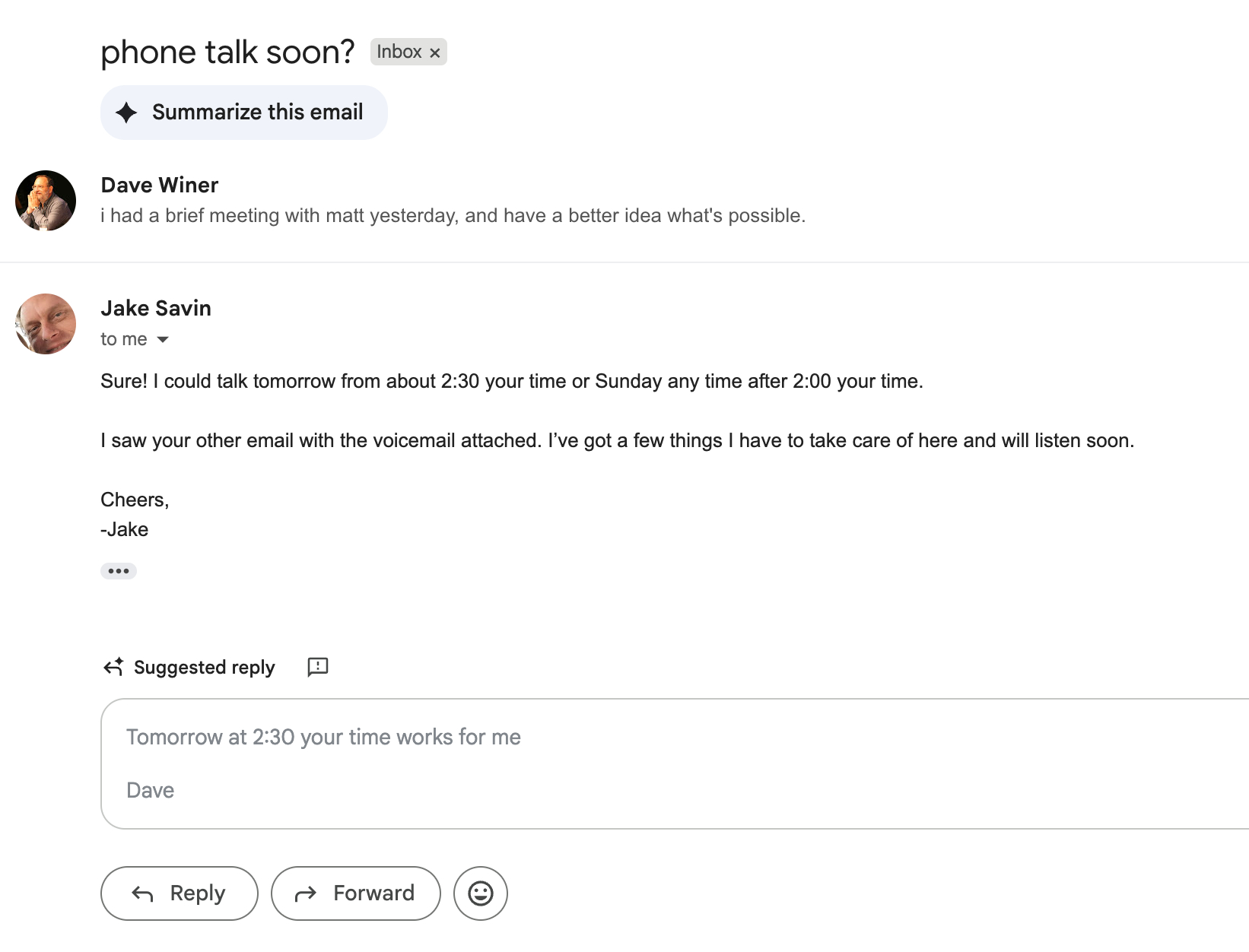This screenshot has height=952, width=1249.
Task: Click the Forward button
Action: (355, 893)
